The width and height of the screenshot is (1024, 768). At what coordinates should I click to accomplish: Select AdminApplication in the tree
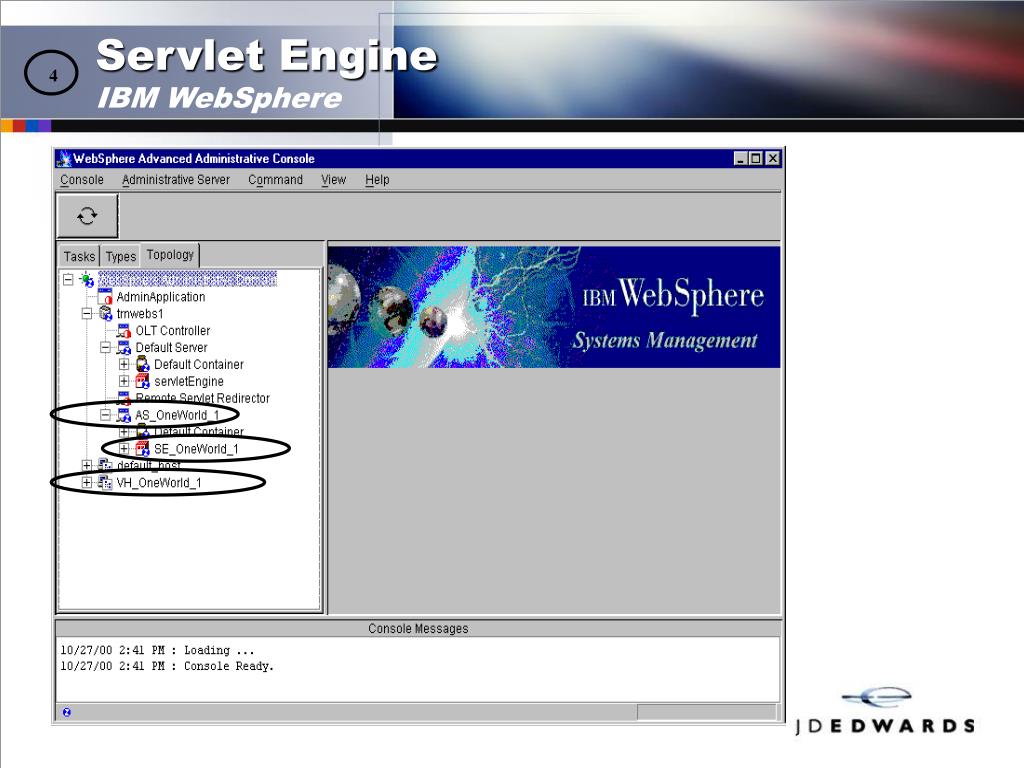pyautogui.click(x=161, y=296)
